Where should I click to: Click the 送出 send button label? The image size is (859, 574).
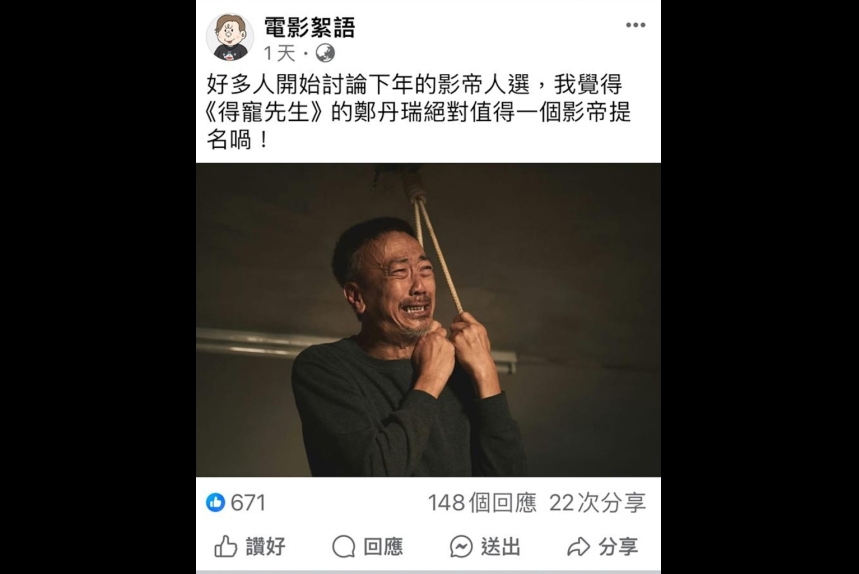[x=501, y=547]
